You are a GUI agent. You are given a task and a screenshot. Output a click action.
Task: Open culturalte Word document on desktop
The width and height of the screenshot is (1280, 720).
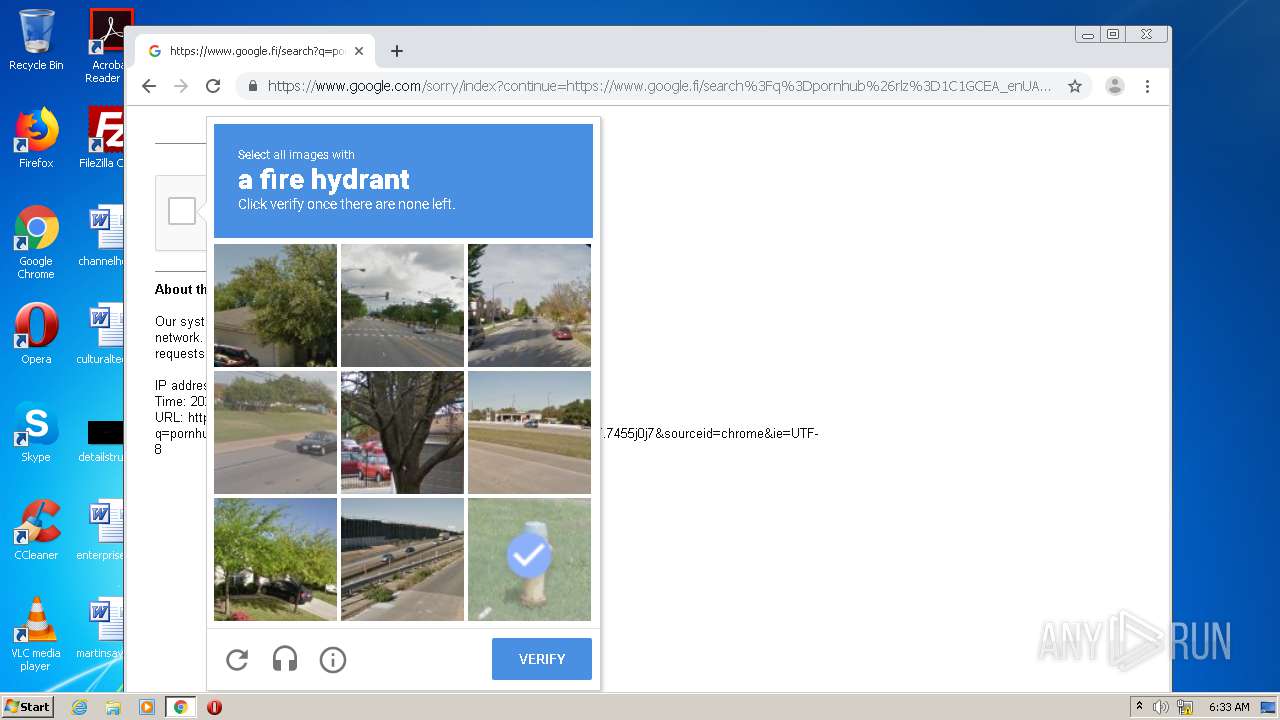(x=102, y=334)
